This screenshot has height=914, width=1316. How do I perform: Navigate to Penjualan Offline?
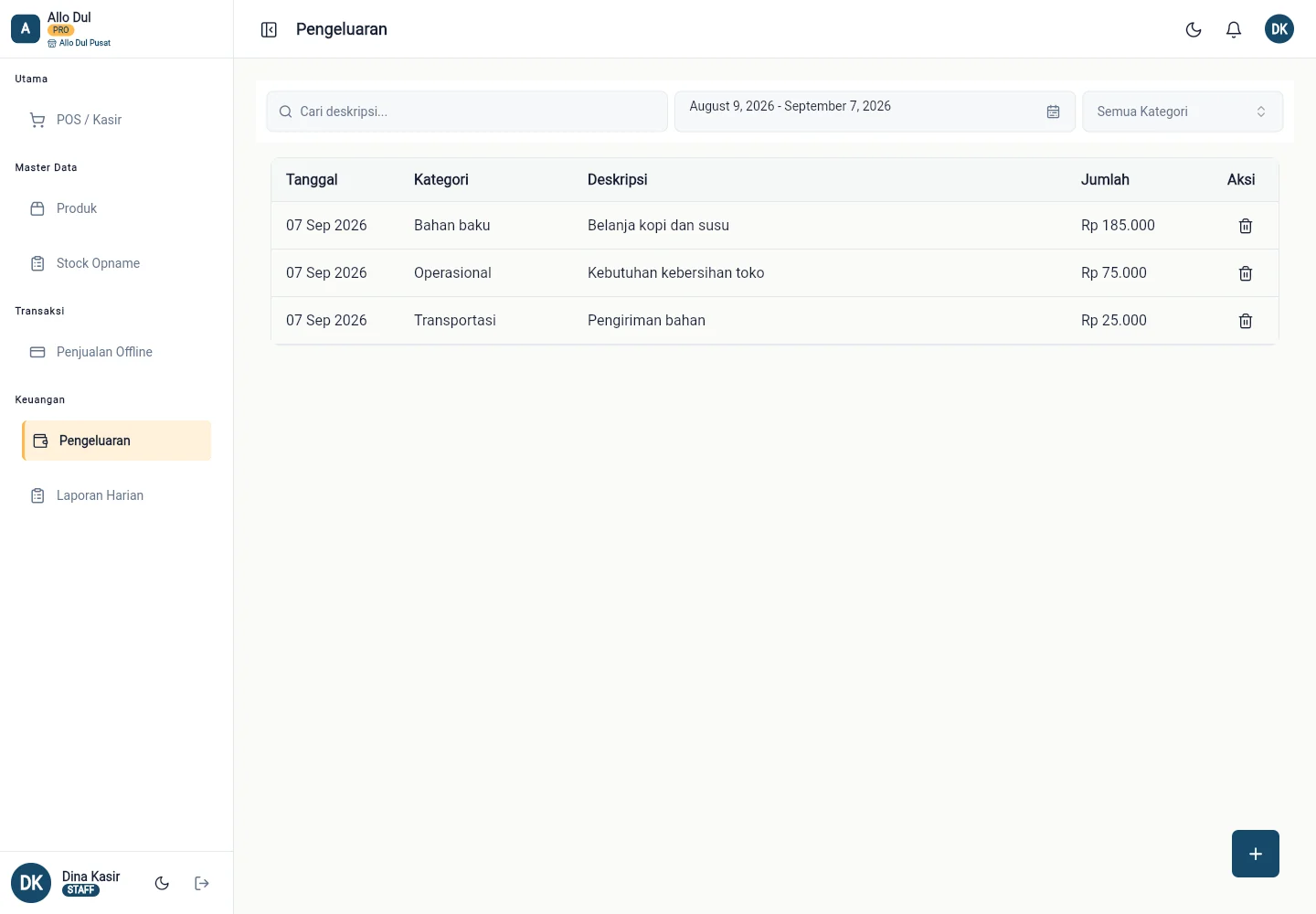pos(117,352)
